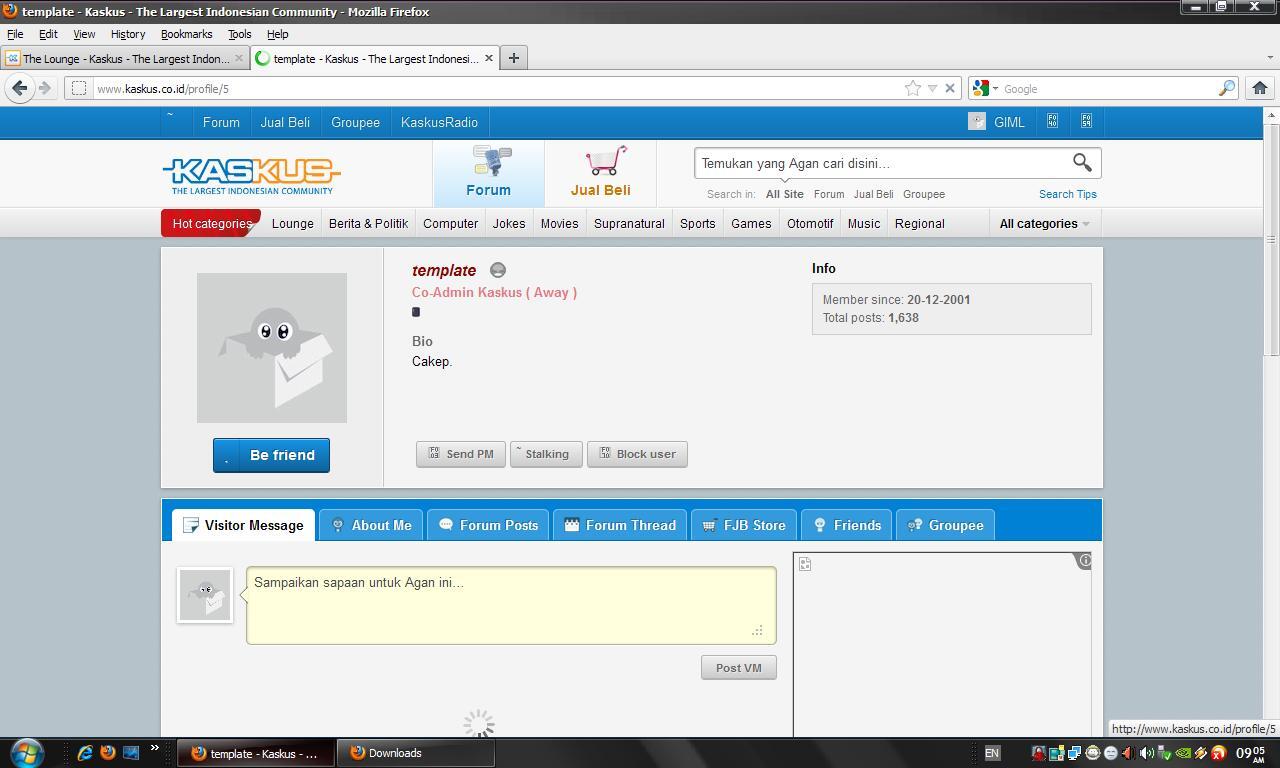The height and width of the screenshot is (768, 1280).
Task: Stop loading the page with the X
Action: pyautogui.click(x=950, y=88)
